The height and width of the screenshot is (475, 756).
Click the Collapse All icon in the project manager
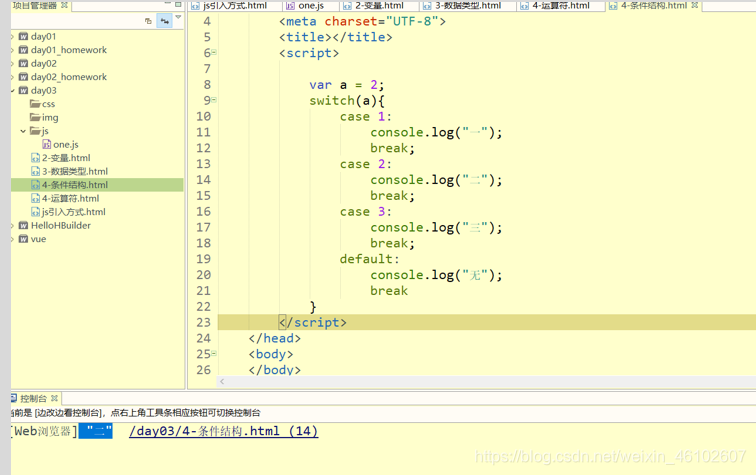coord(148,21)
